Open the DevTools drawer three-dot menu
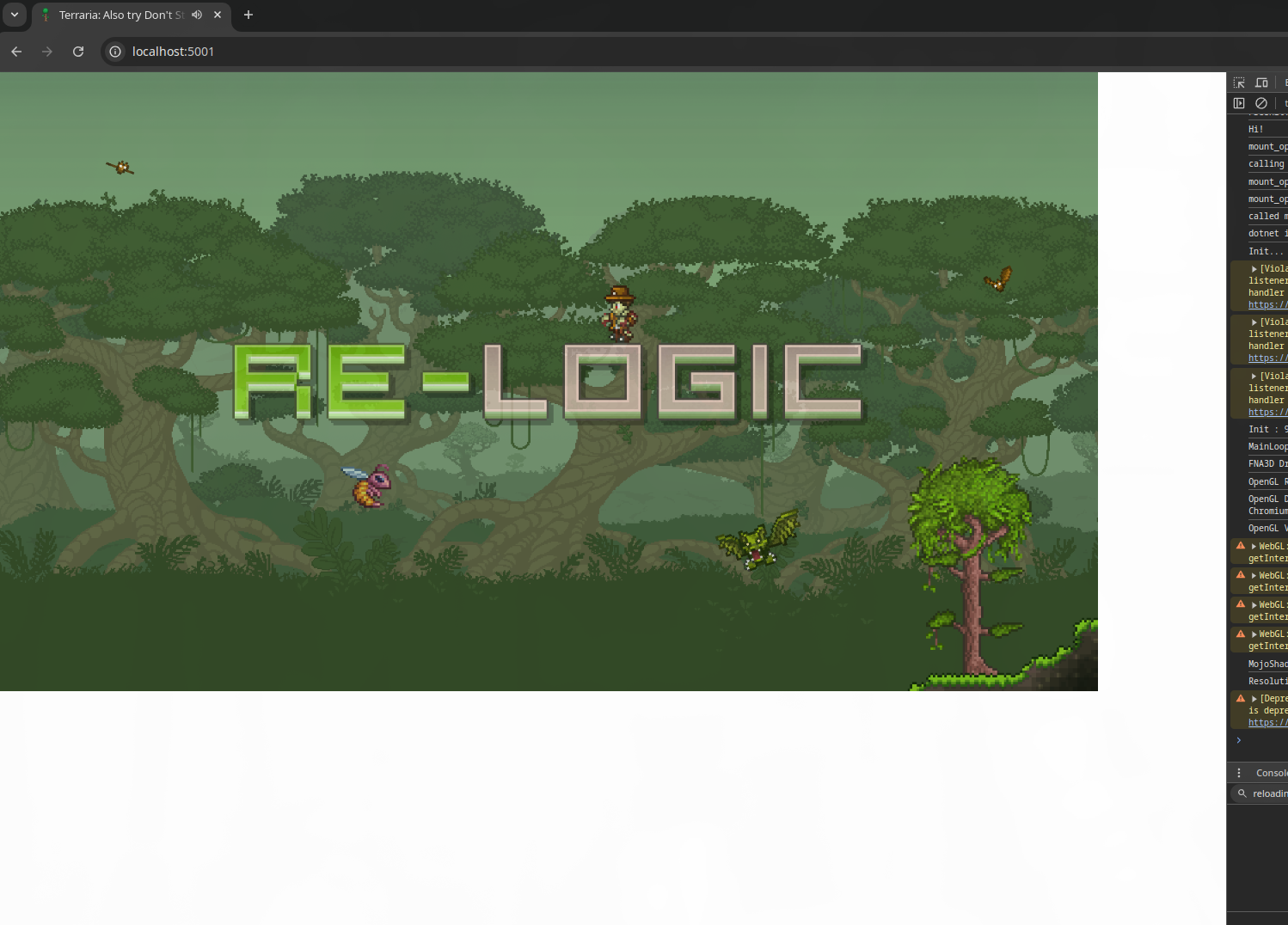This screenshot has height=925, width=1288. tap(1239, 773)
